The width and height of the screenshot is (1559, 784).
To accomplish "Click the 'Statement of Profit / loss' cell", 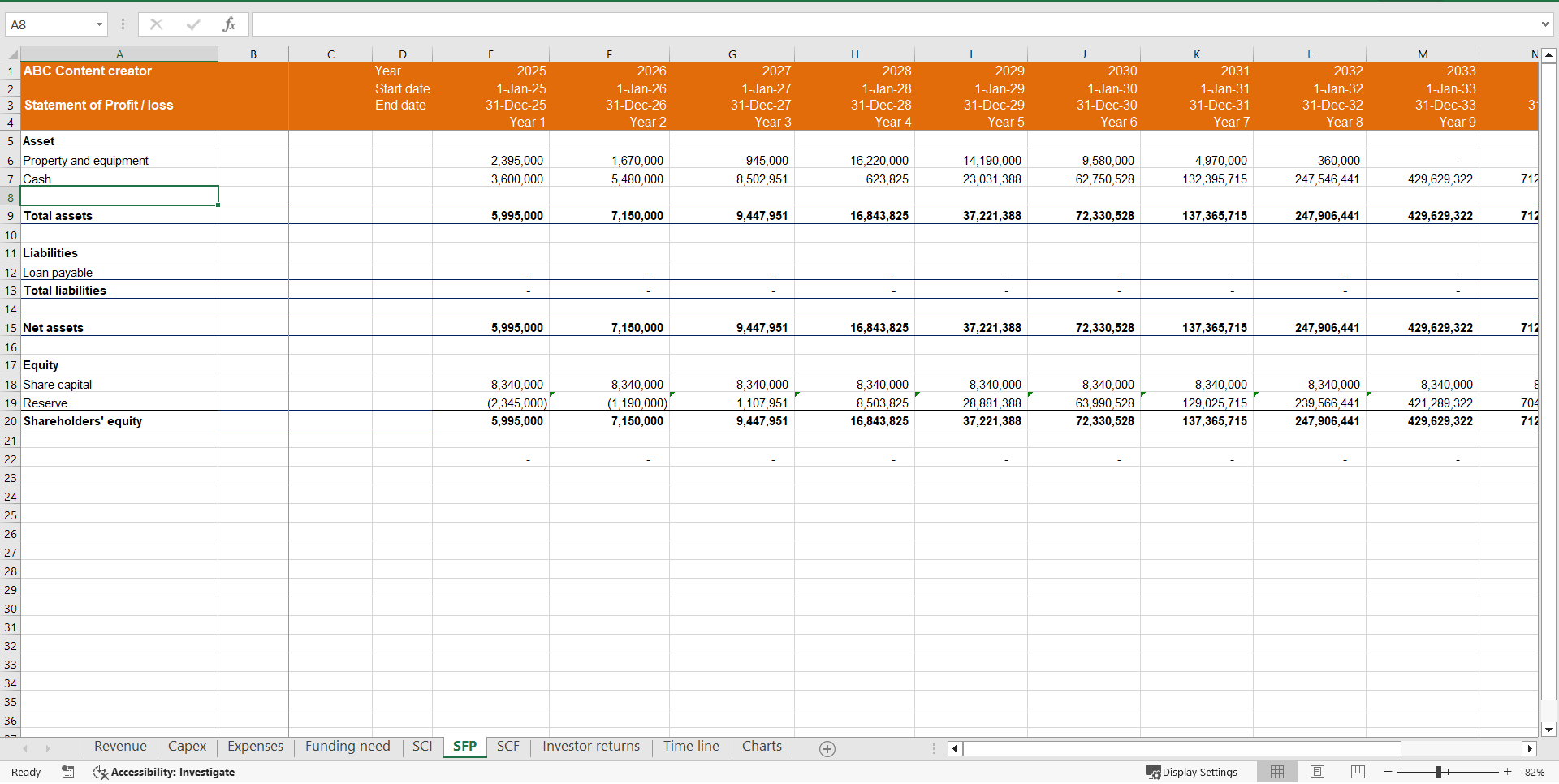I will [119, 106].
